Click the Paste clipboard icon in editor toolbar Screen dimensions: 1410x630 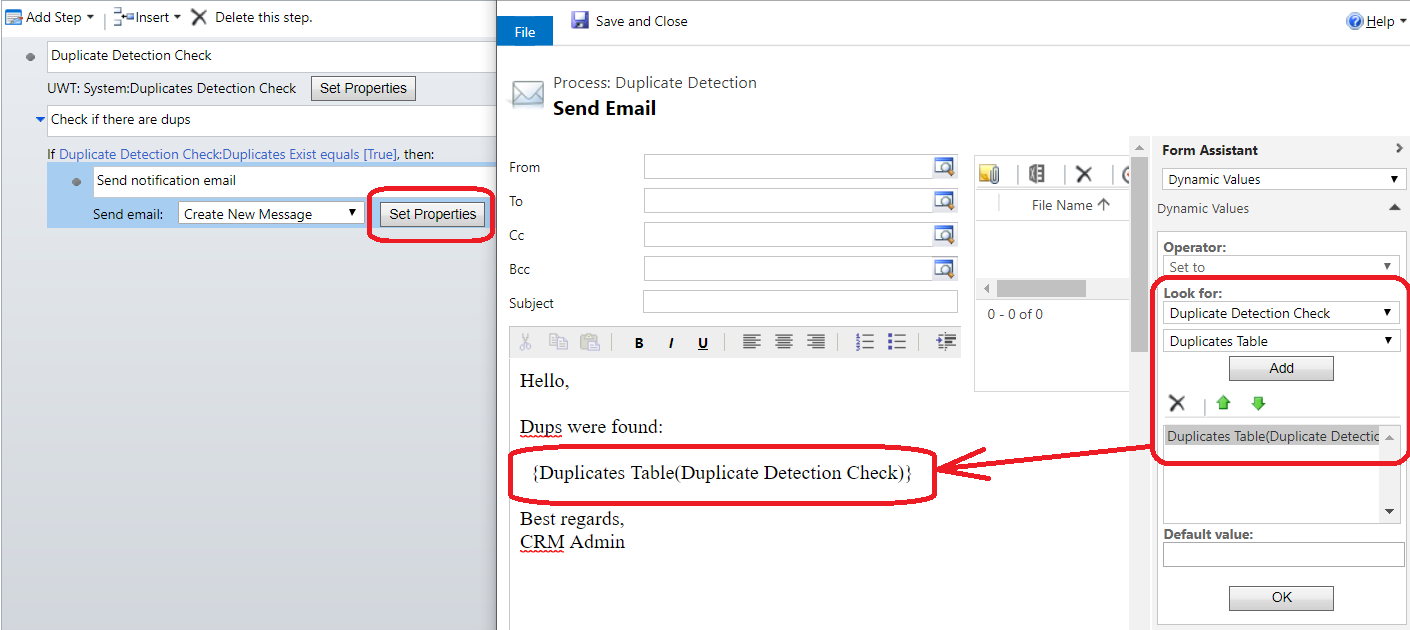click(x=590, y=342)
